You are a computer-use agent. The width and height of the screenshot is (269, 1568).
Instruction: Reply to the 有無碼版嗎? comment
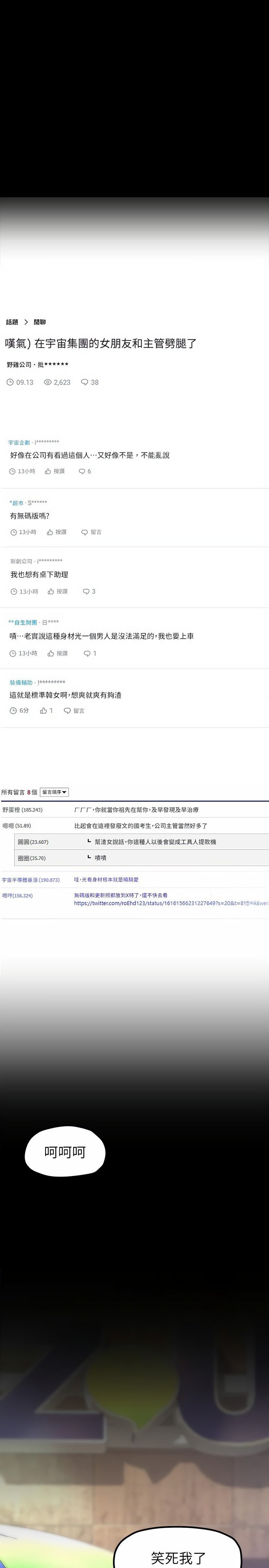tap(91, 532)
